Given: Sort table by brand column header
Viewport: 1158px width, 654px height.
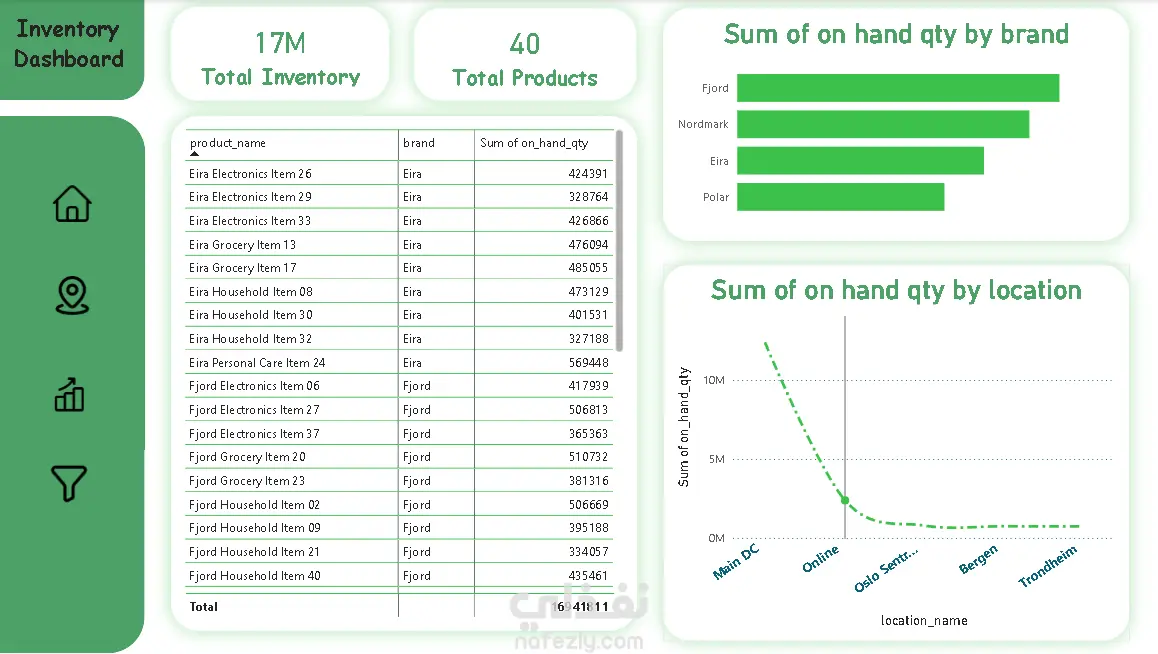Looking at the screenshot, I should tap(419, 143).
